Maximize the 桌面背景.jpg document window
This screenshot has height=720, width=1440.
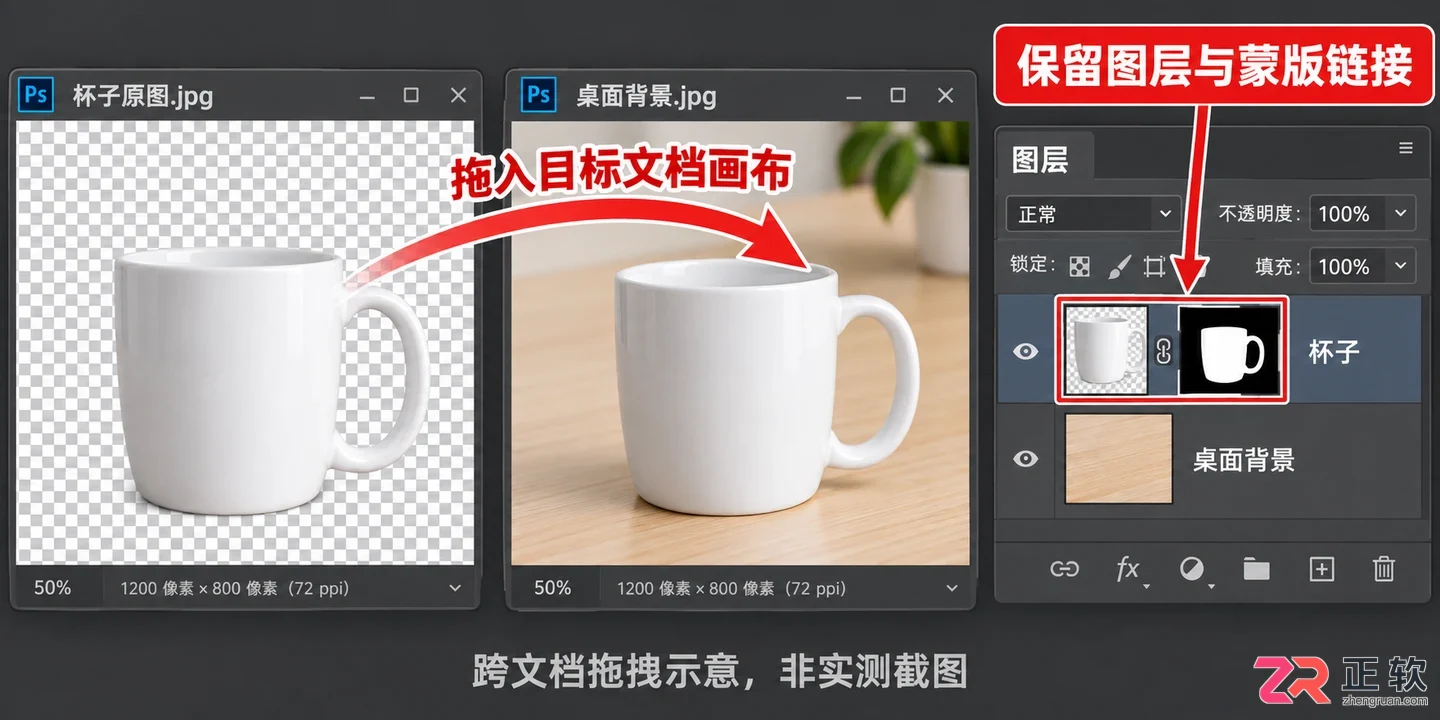click(898, 95)
